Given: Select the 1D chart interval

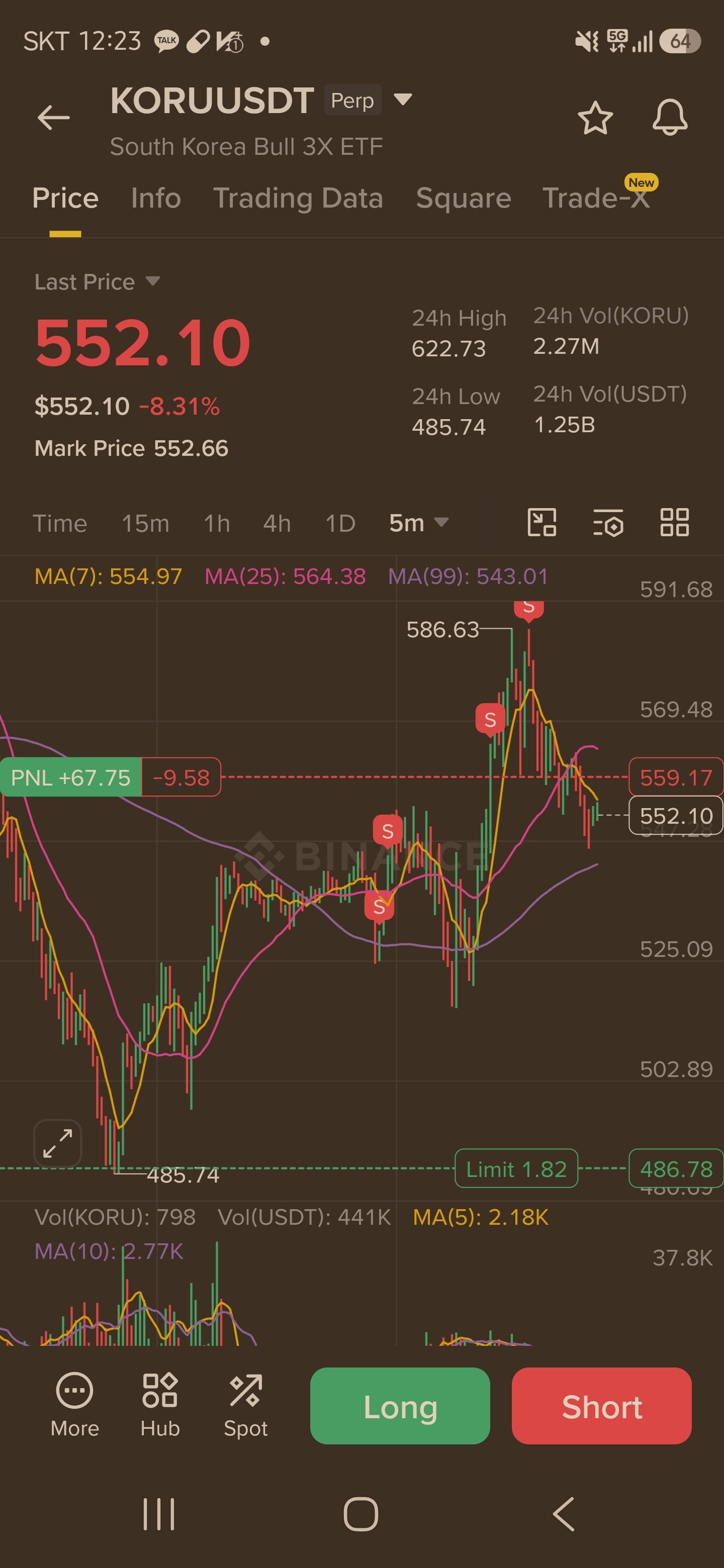Looking at the screenshot, I should [x=340, y=524].
